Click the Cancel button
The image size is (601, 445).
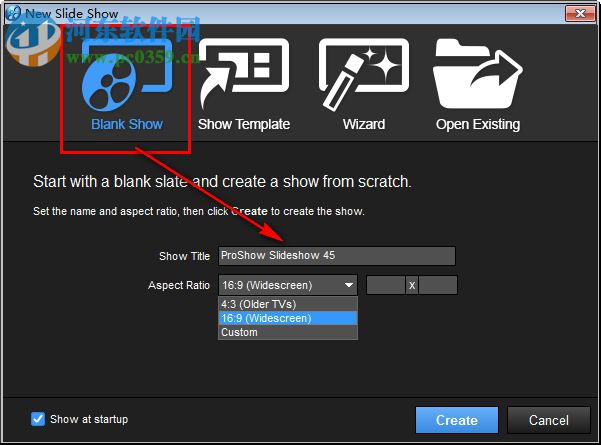549,420
